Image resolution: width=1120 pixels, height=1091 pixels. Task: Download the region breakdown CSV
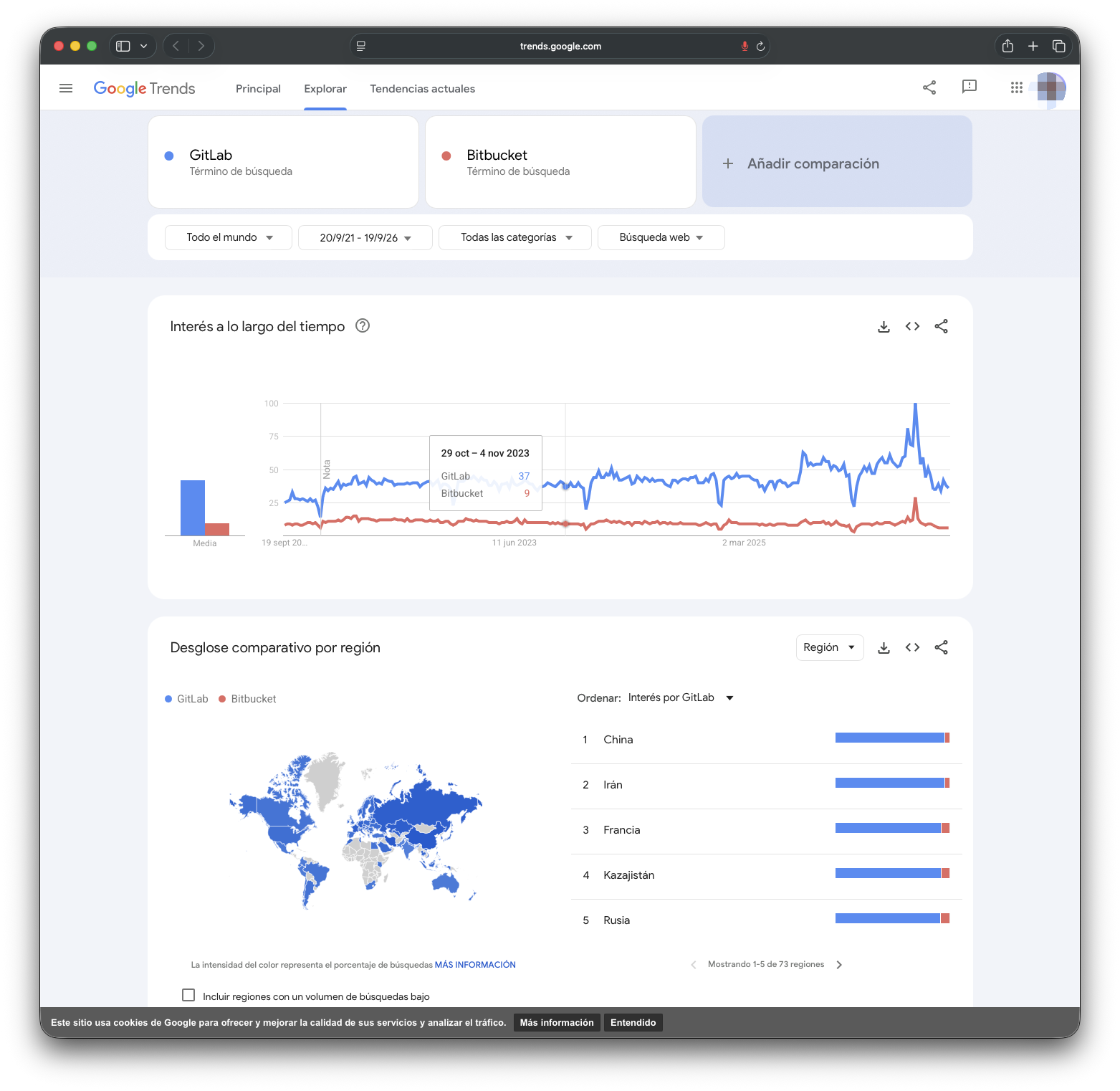884,648
